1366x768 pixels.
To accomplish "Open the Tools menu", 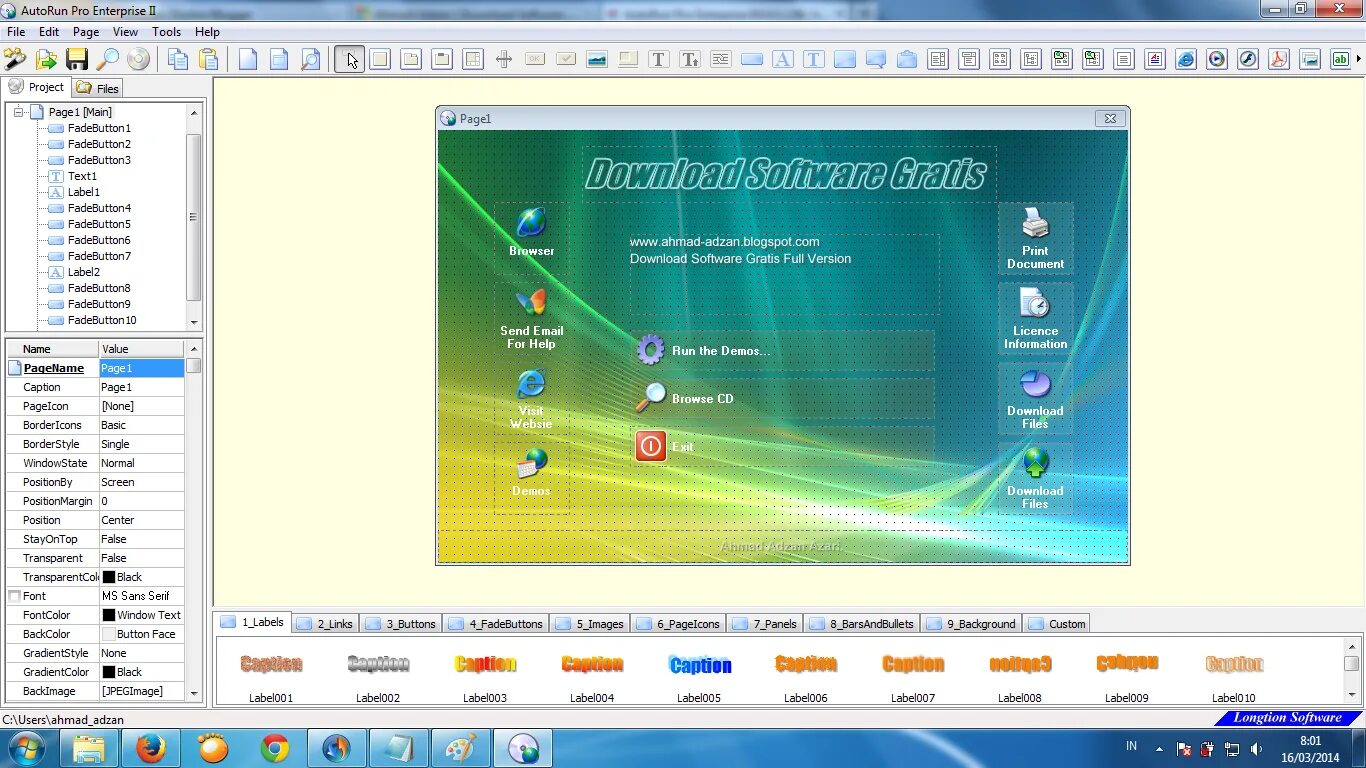I will pos(166,32).
